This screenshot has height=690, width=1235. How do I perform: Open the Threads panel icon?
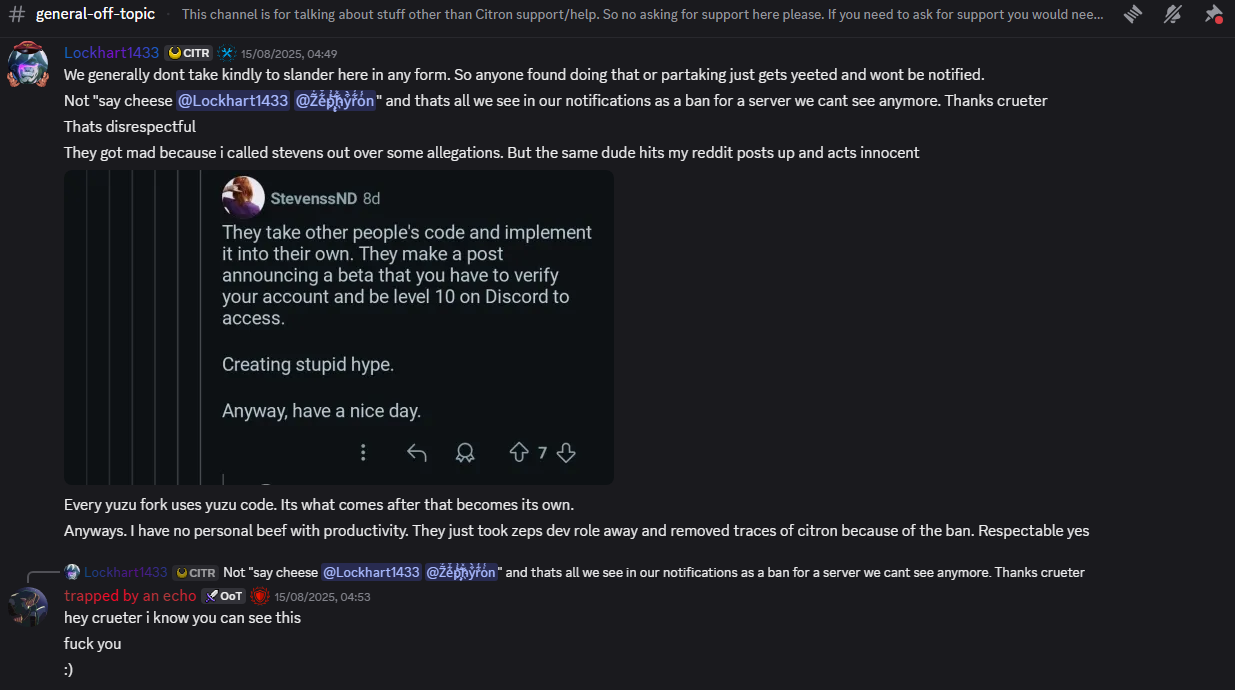pos(1133,14)
